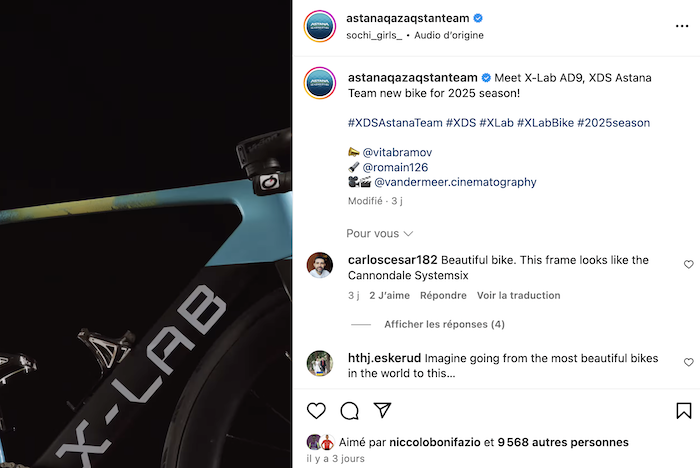Viewport: 700px width, 468px height.
Task: Save post with the bookmark icon
Action: (683, 411)
